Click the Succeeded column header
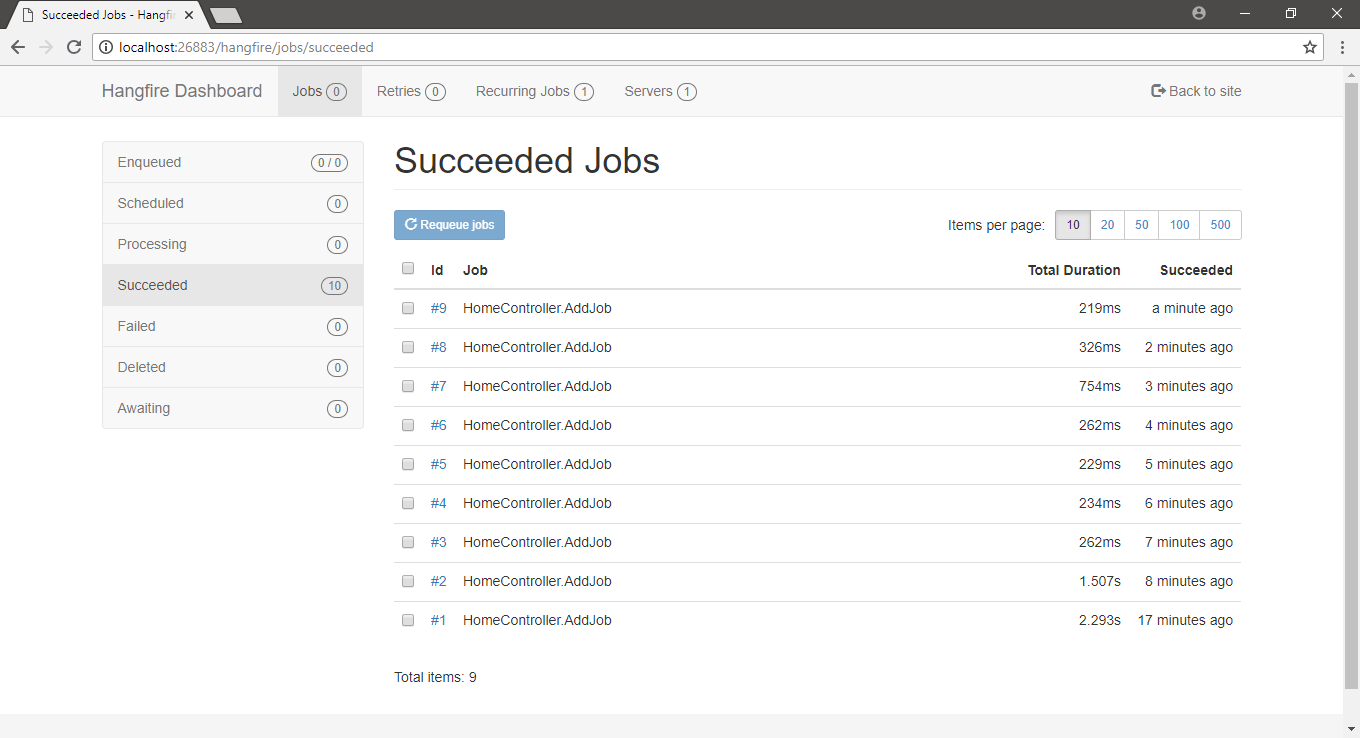1360x738 pixels. (x=1196, y=270)
